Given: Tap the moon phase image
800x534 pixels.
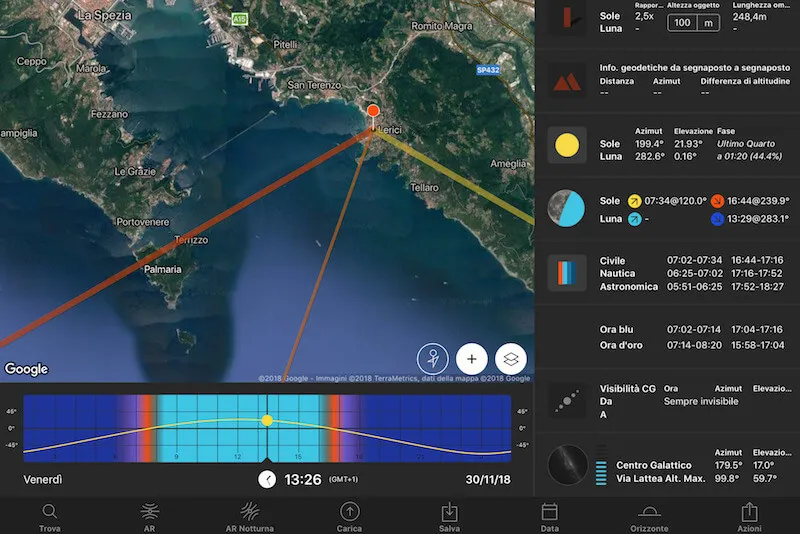Looking at the screenshot, I should point(566,208).
